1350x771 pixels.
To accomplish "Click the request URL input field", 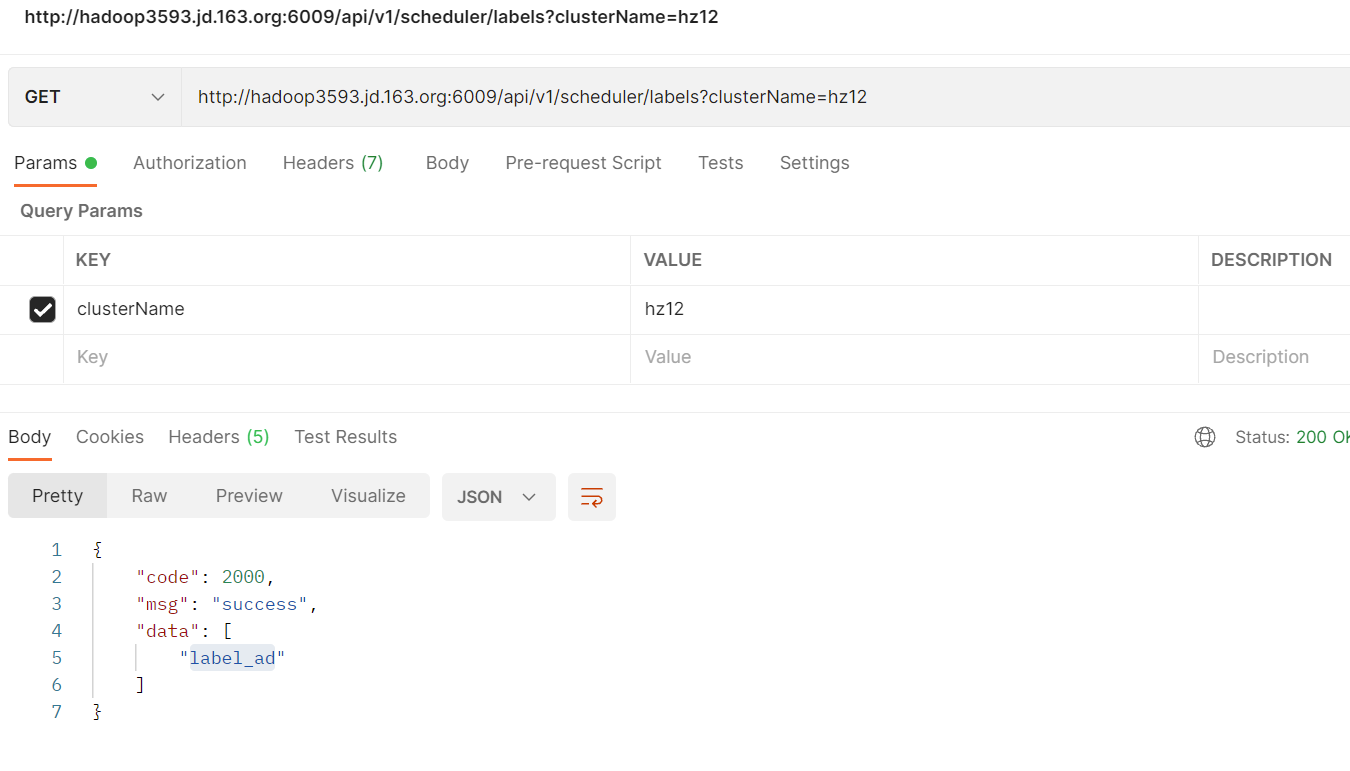I will click(x=765, y=97).
